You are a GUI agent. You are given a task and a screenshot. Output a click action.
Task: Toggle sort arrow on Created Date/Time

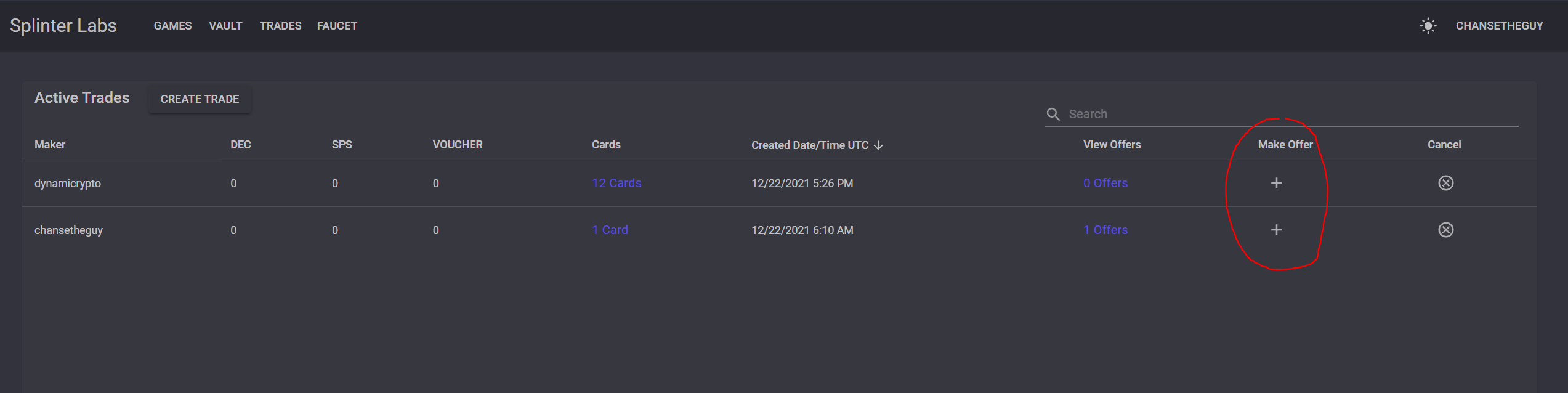point(878,145)
